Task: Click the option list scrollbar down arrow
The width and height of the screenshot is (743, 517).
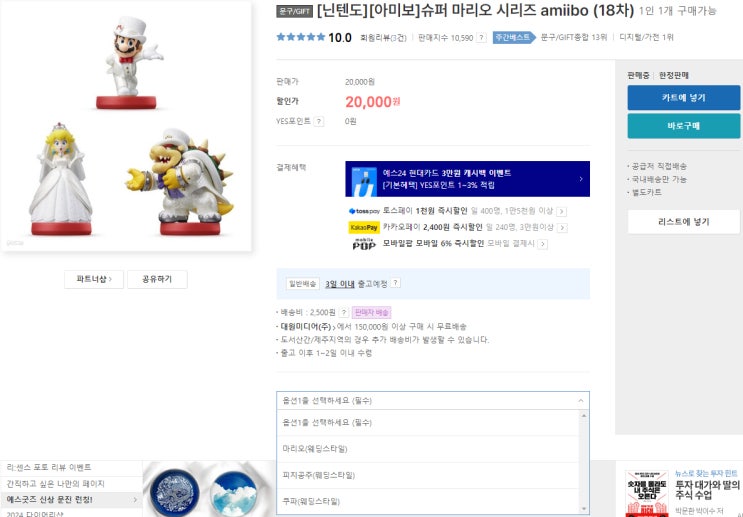Action: pyautogui.click(x=584, y=509)
